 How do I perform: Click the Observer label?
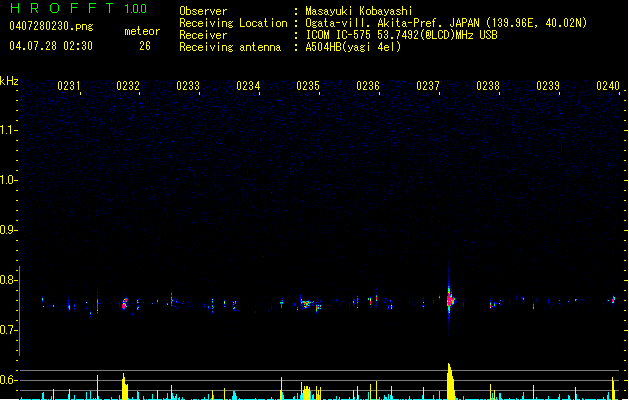pyautogui.click(x=203, y=11)
